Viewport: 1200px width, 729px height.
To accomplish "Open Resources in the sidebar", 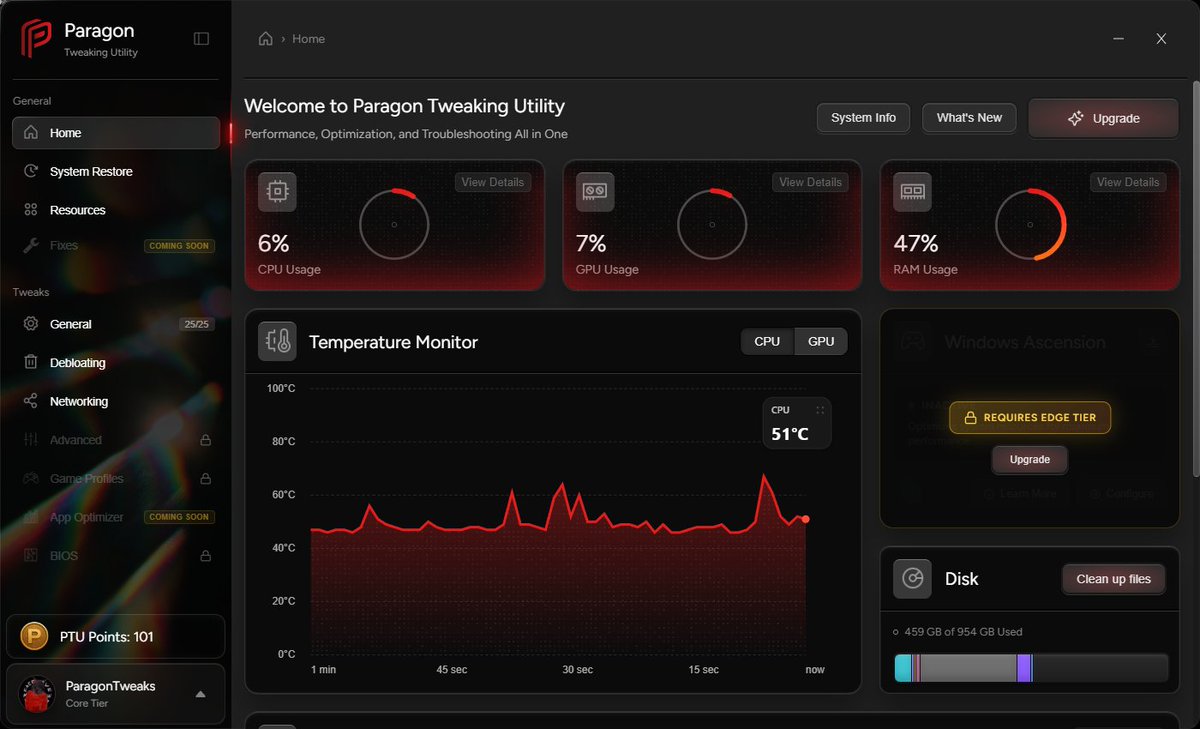I will click(x=116, y=210).
